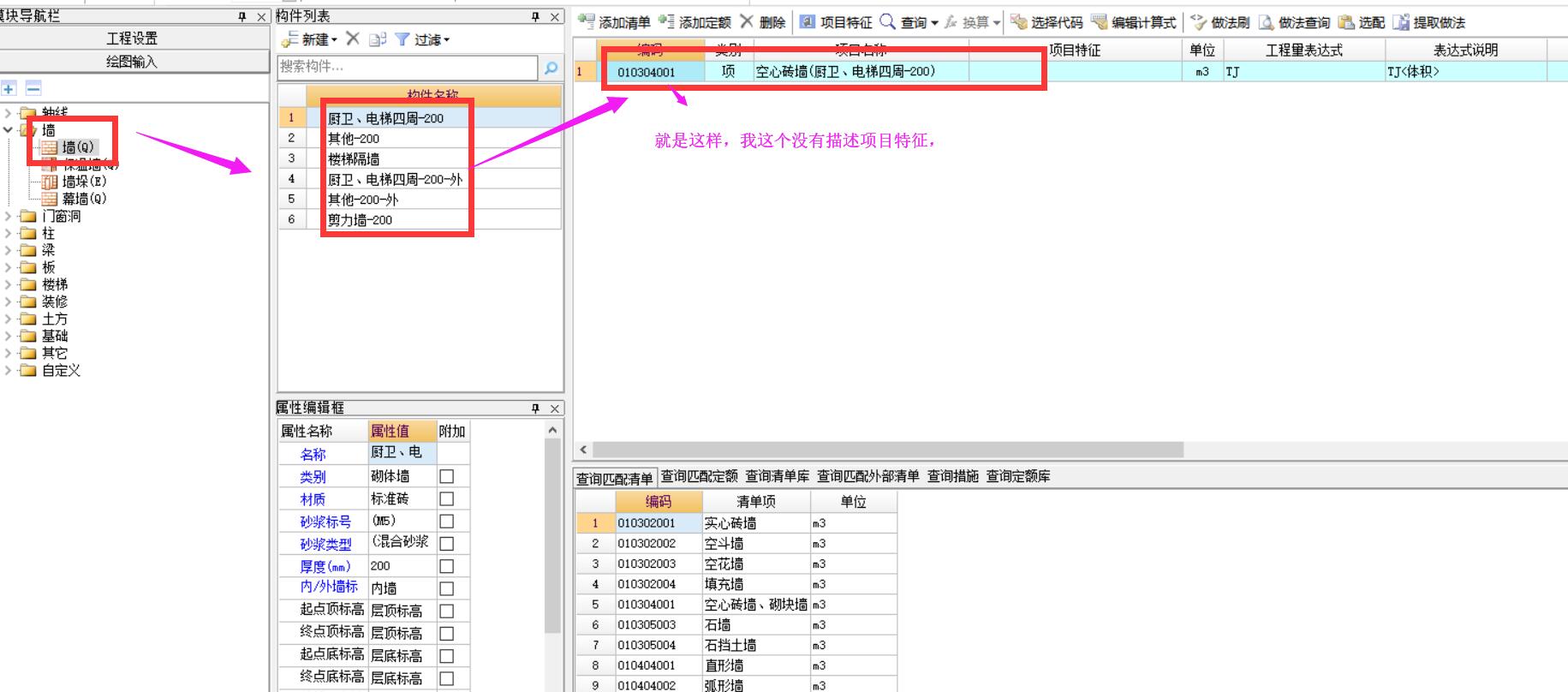Pin the 属性编辑框 panel
Screen dimensions: 1568x692
(535, 409)
